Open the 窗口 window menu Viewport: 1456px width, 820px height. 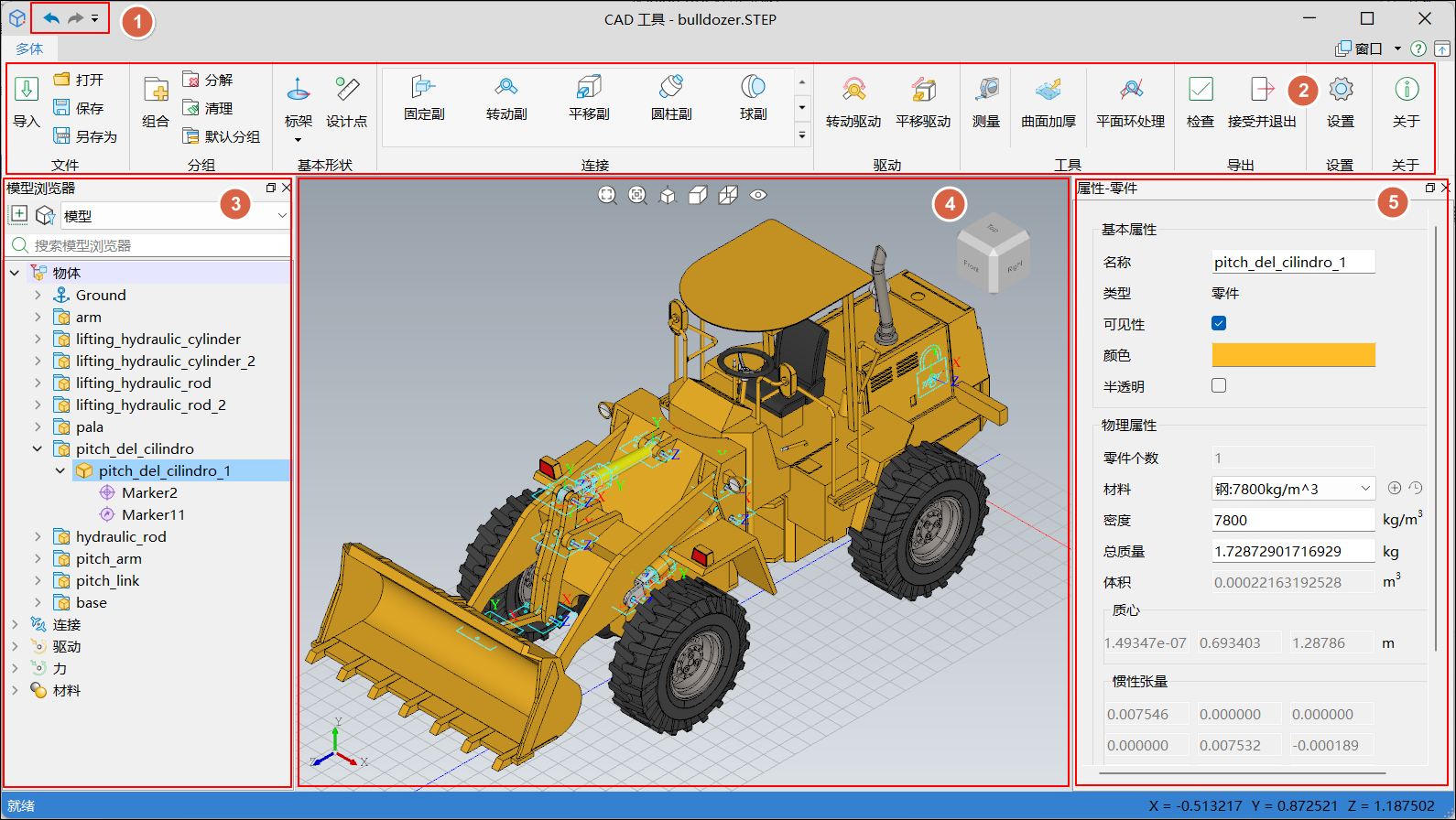click(1368, 49)
